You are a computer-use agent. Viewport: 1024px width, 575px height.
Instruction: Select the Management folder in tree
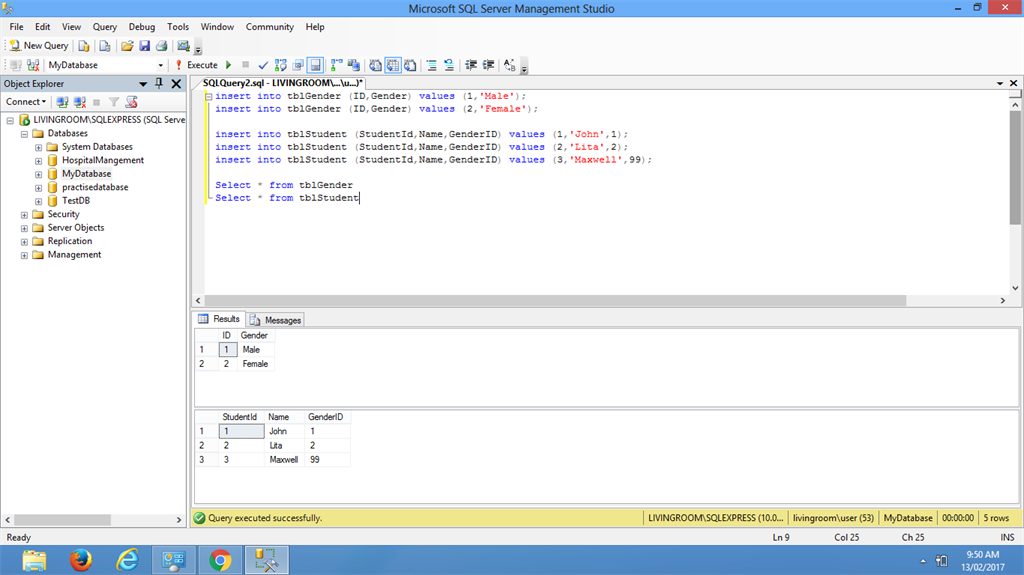[74, 255]
